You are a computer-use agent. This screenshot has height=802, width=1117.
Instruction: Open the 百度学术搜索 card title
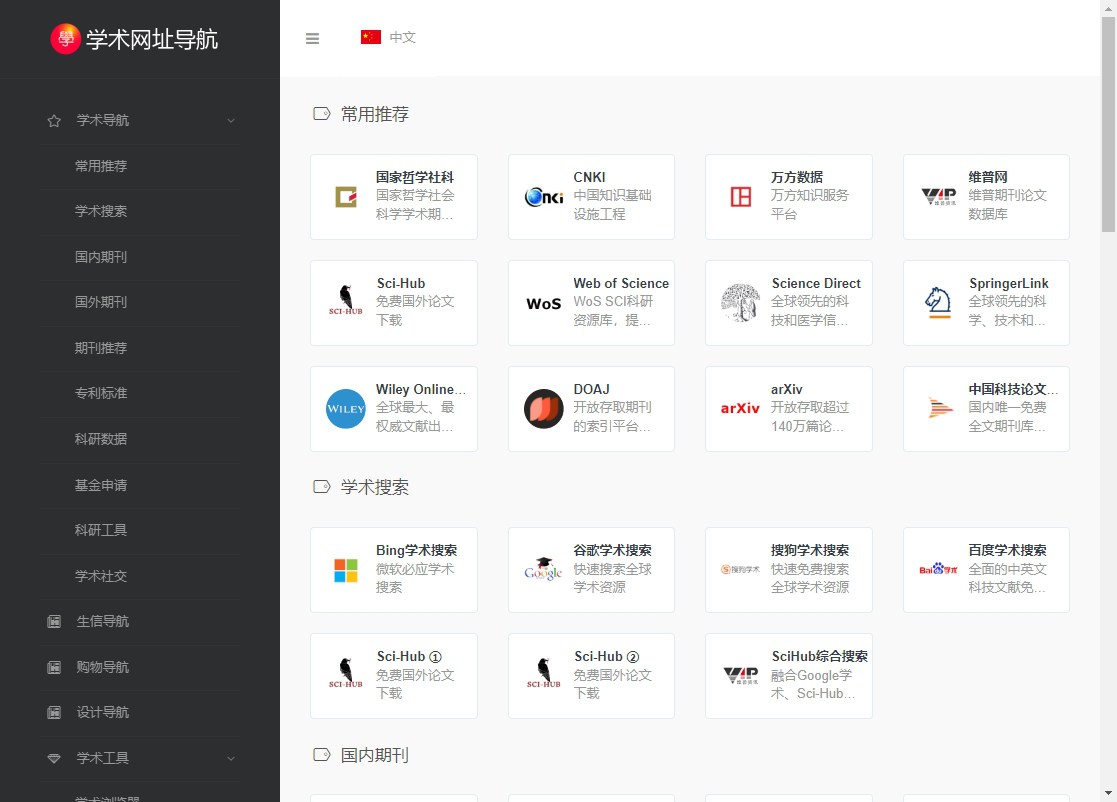coord(1007,551)
